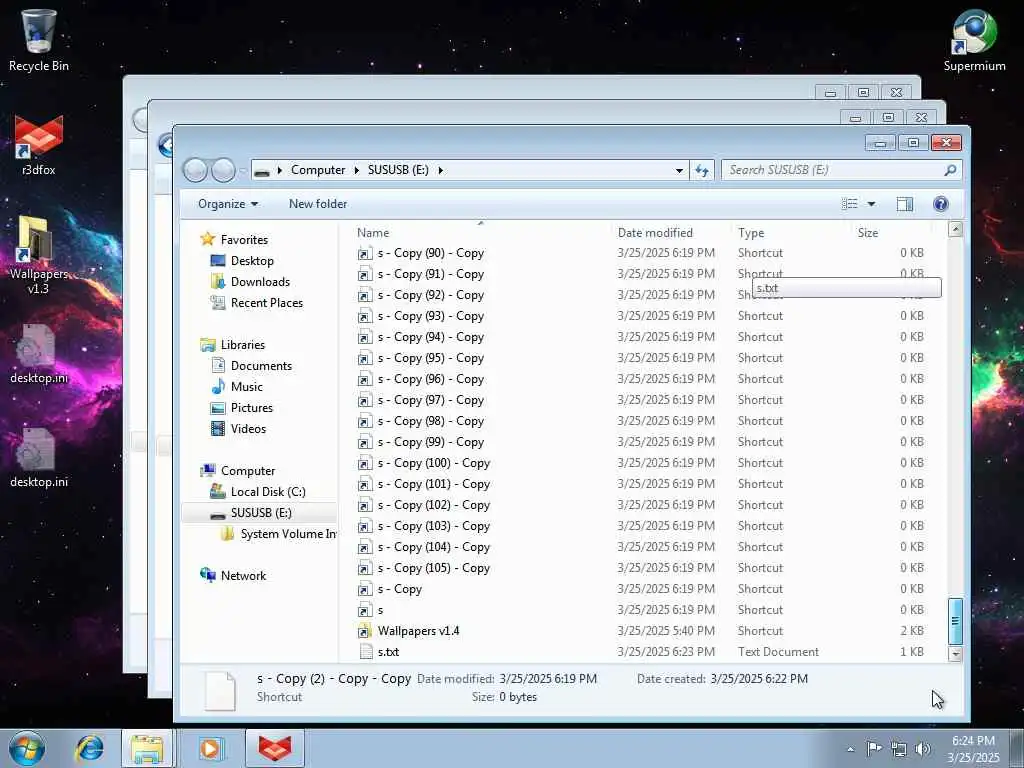Expand address bar previous locations dropdown

click(679, 170)
